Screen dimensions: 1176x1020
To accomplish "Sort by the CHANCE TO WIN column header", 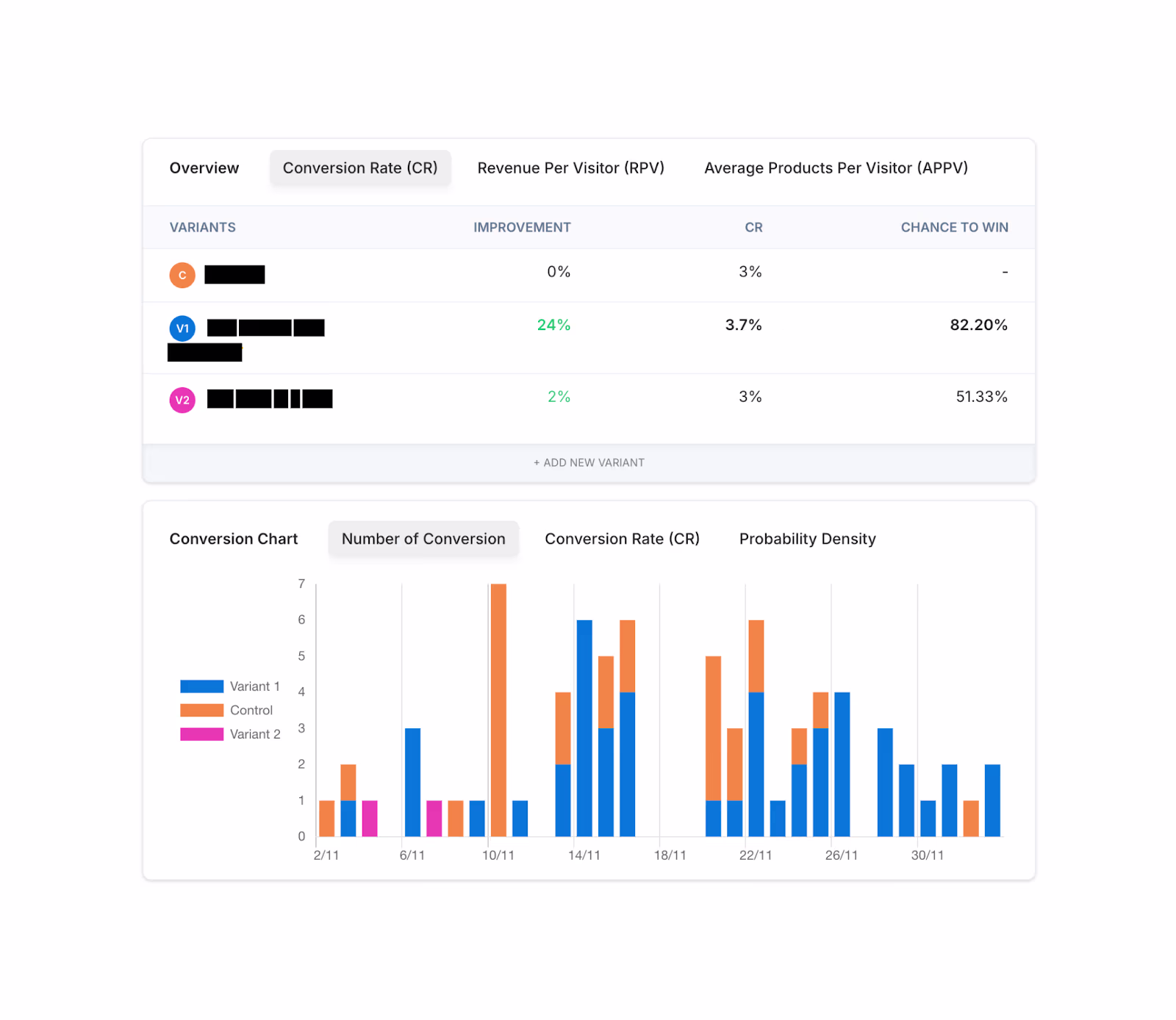I will (x=954, y=228).
